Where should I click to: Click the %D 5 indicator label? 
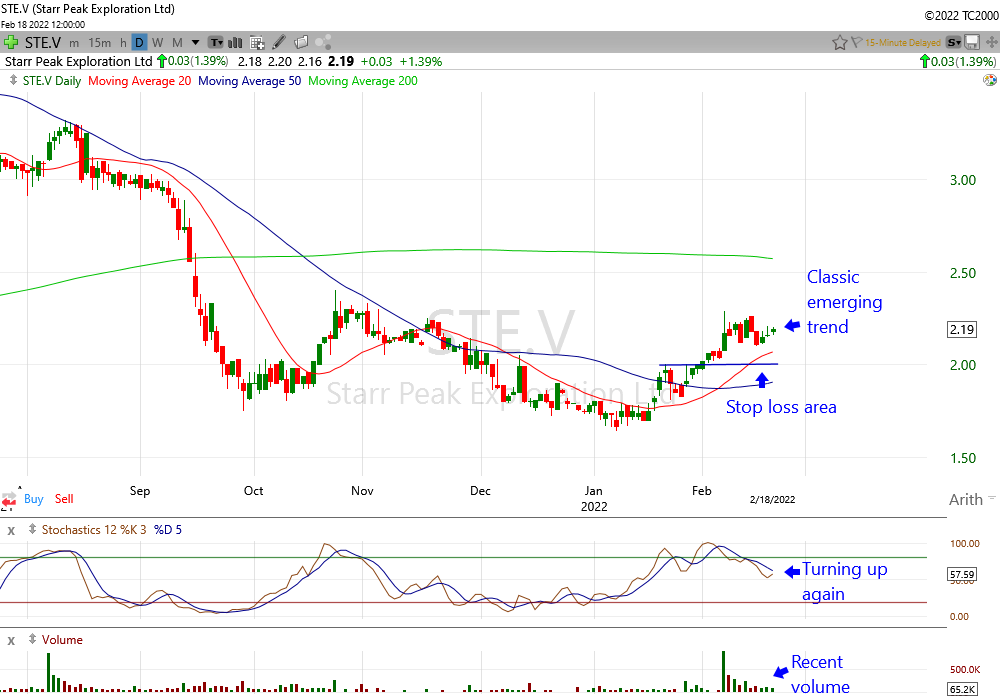(168, 530)
